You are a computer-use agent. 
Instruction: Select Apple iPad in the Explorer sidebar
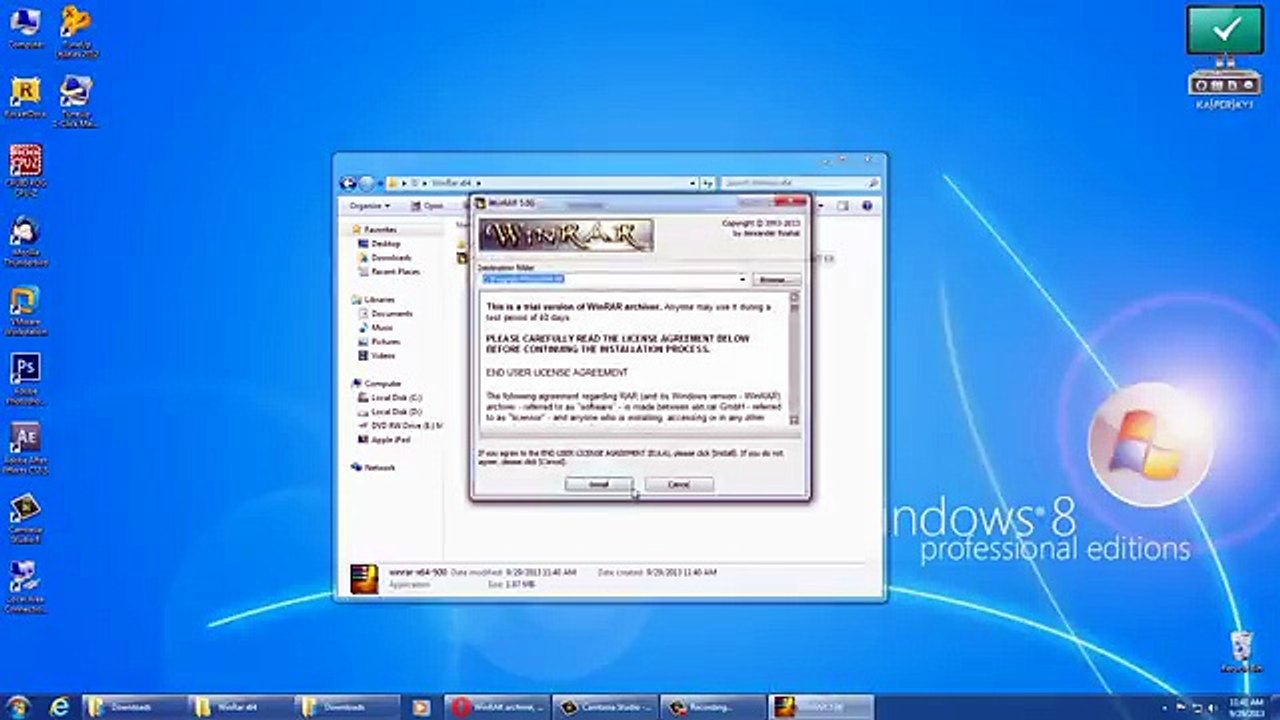coord(385,439)
